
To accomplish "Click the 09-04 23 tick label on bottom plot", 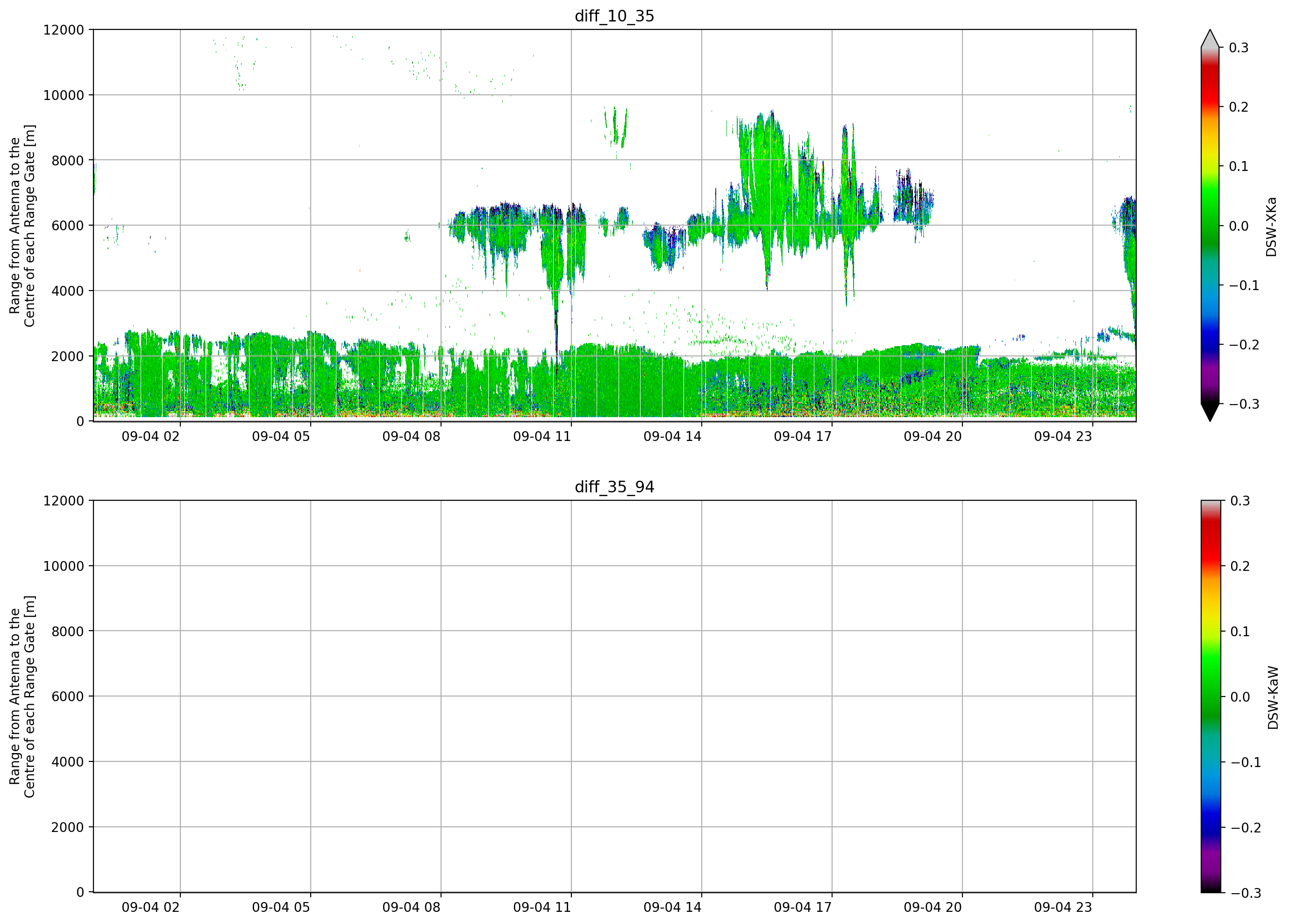I will coord(1063,908).
